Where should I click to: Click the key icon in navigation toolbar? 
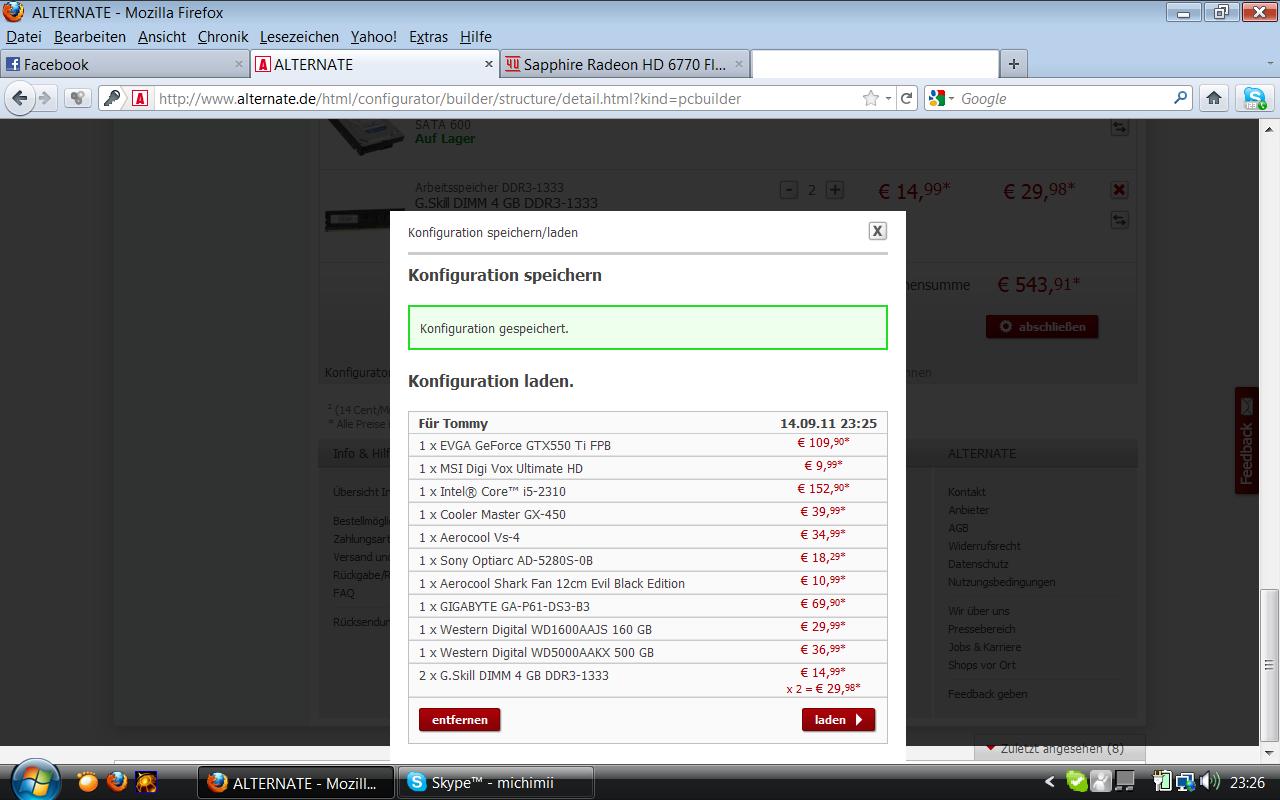tap(111, 98)
